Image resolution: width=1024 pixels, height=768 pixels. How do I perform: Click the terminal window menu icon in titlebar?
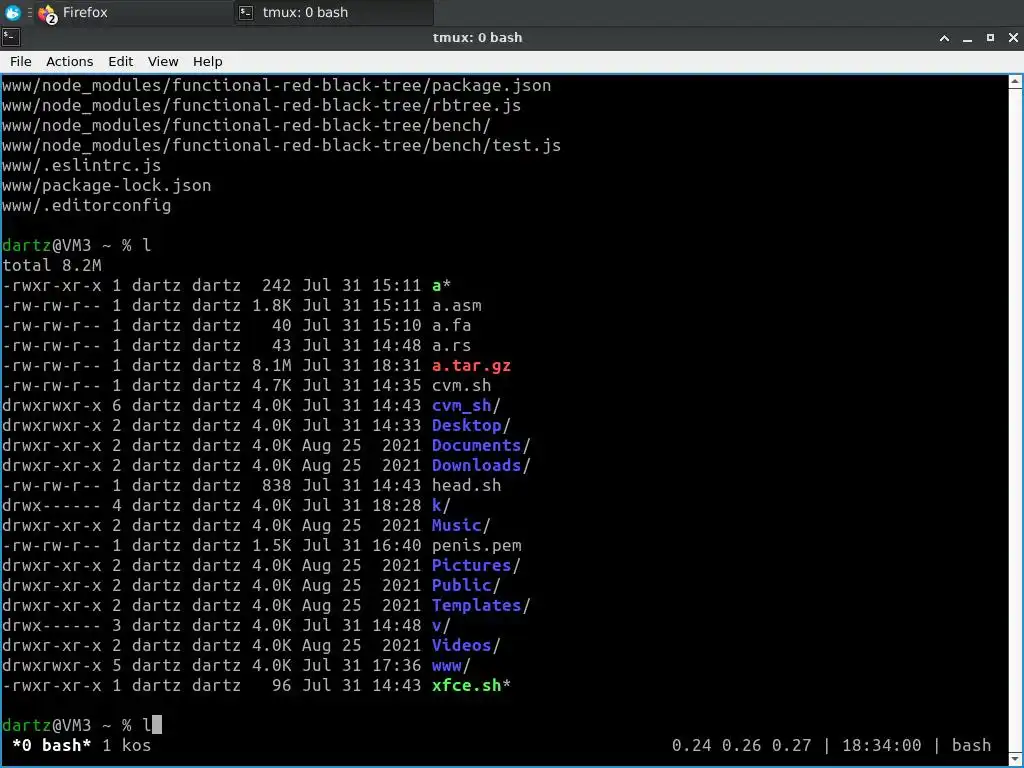click(x=10, y=37)
